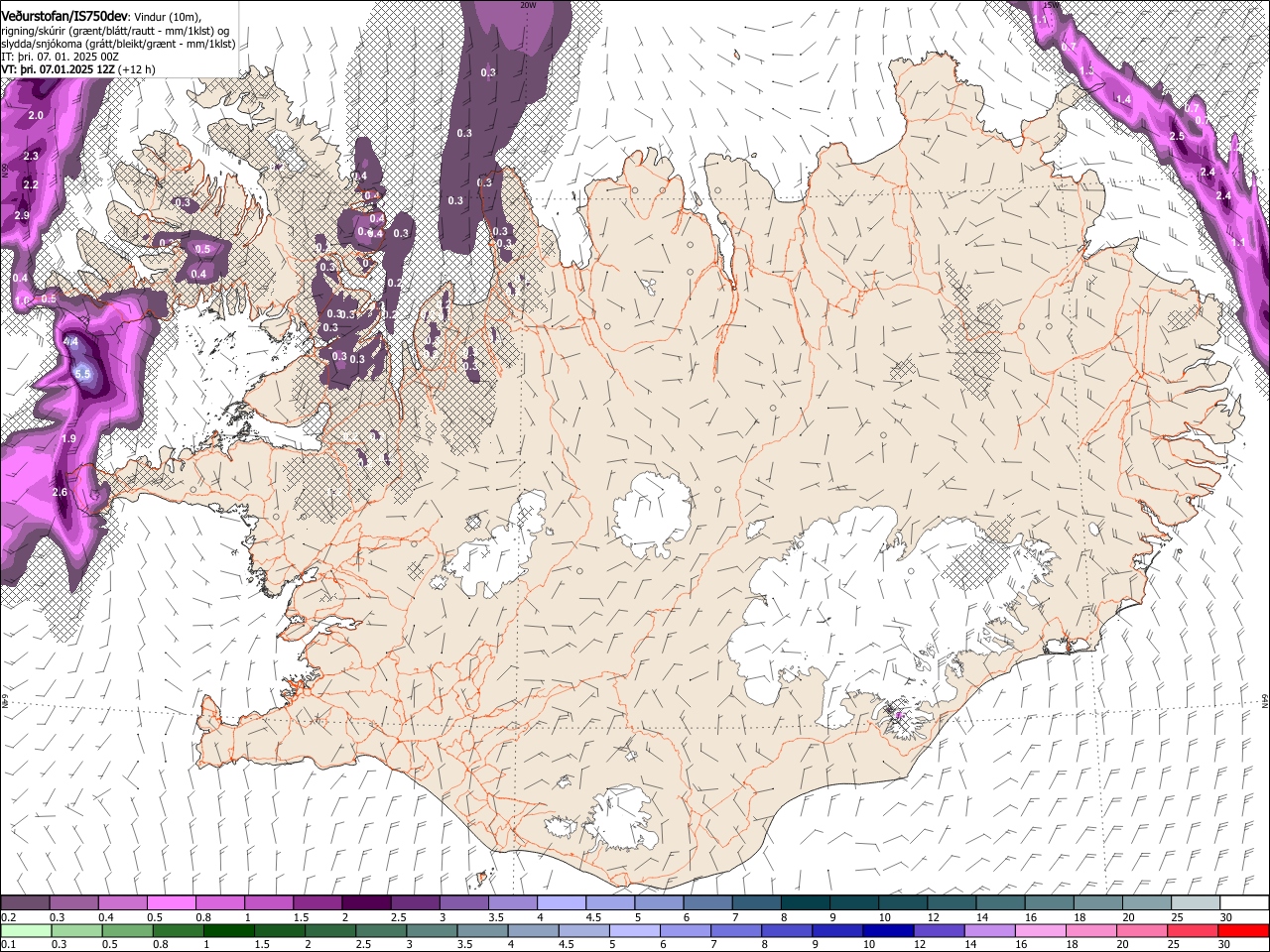The height and width of the screenshot is (952, 1270).
Task: Select the 'IT: þri. 07. 01. 2025 00Z' line
Action: click(x=61, y=57)
